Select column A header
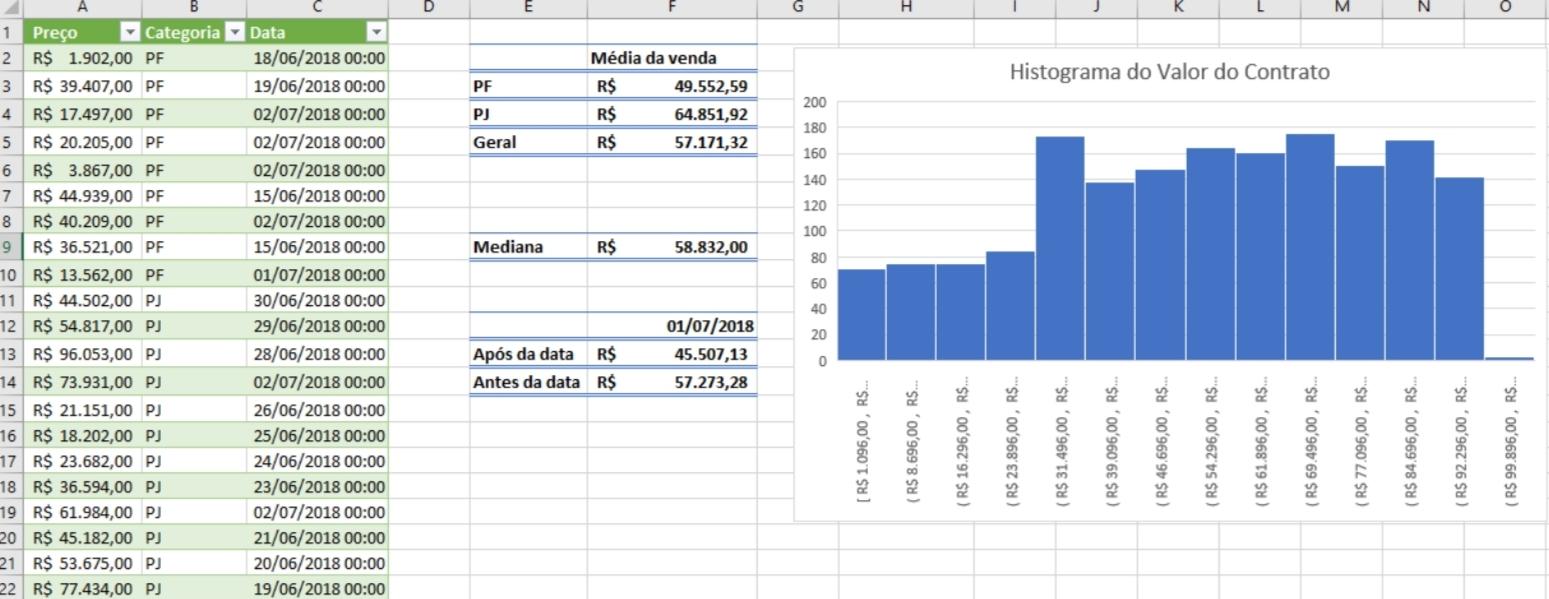Image resolution: width=1549 pixels, height=599 pixels. 82,8
